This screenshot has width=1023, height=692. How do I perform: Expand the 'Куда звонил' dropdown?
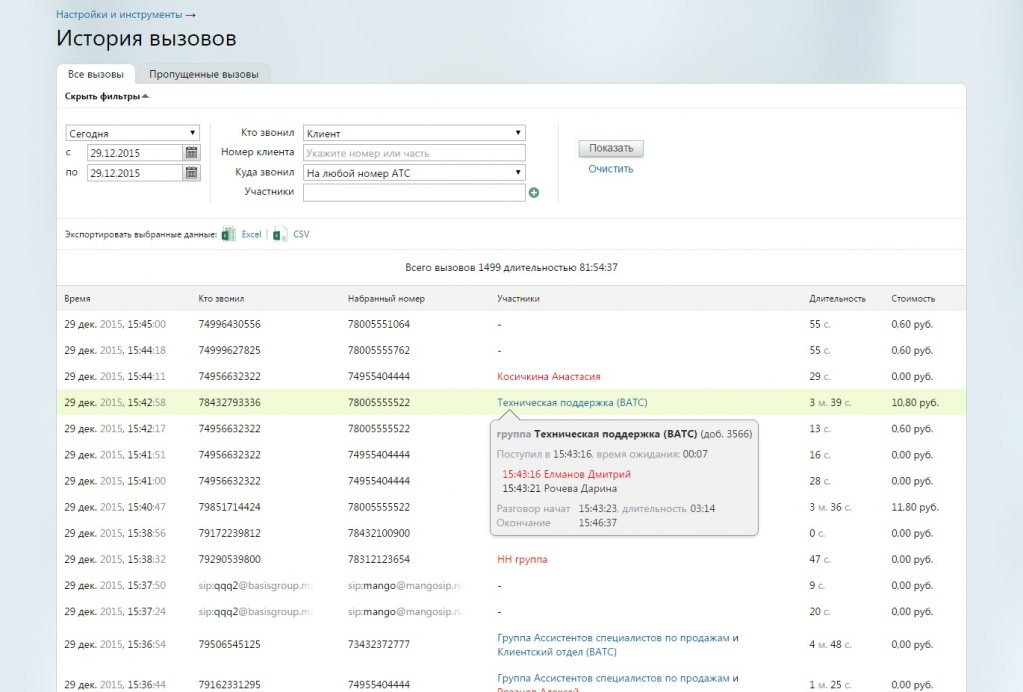414,173
